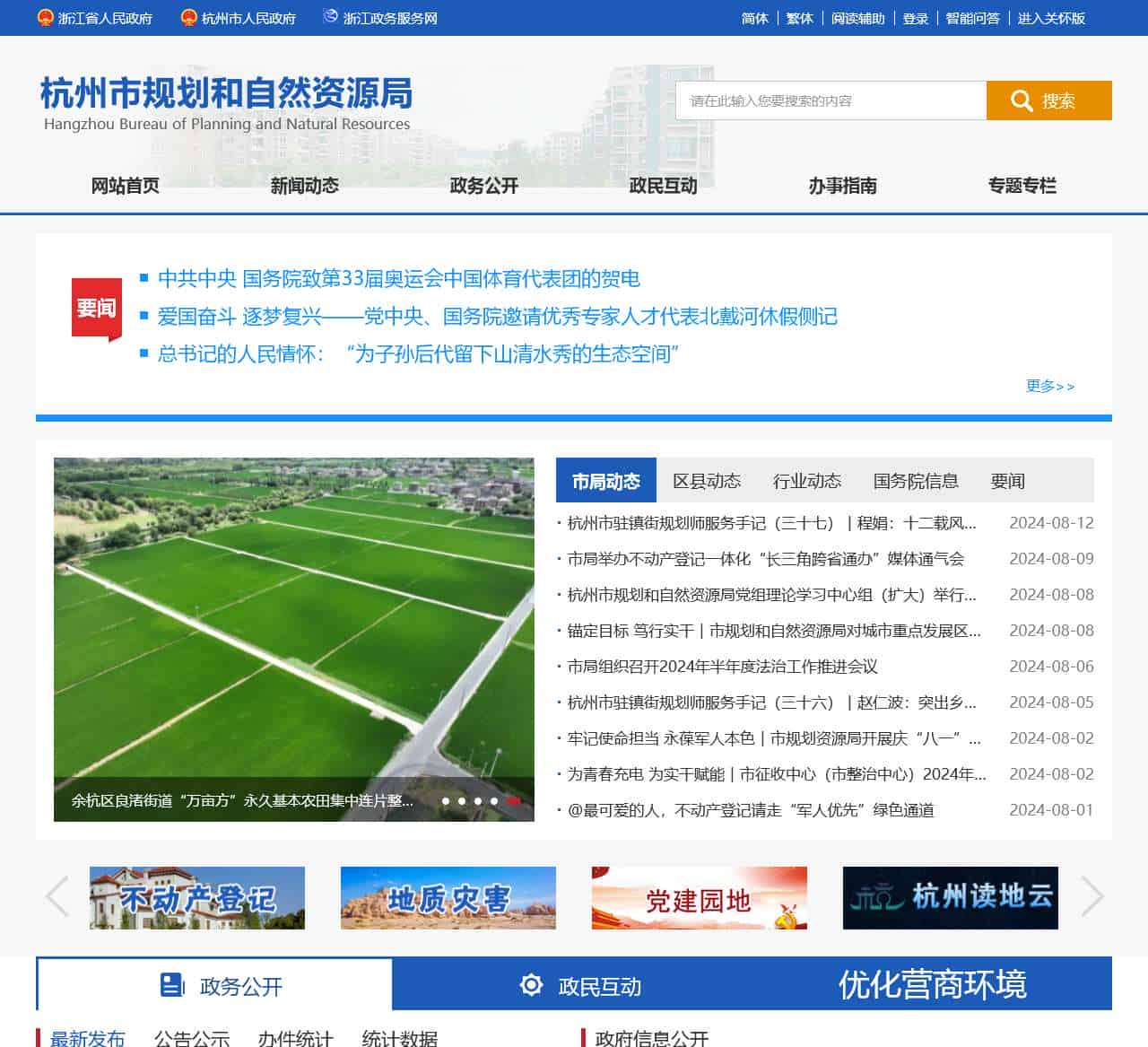Open 政民互动 in main navigation bar

pos(664,186)
